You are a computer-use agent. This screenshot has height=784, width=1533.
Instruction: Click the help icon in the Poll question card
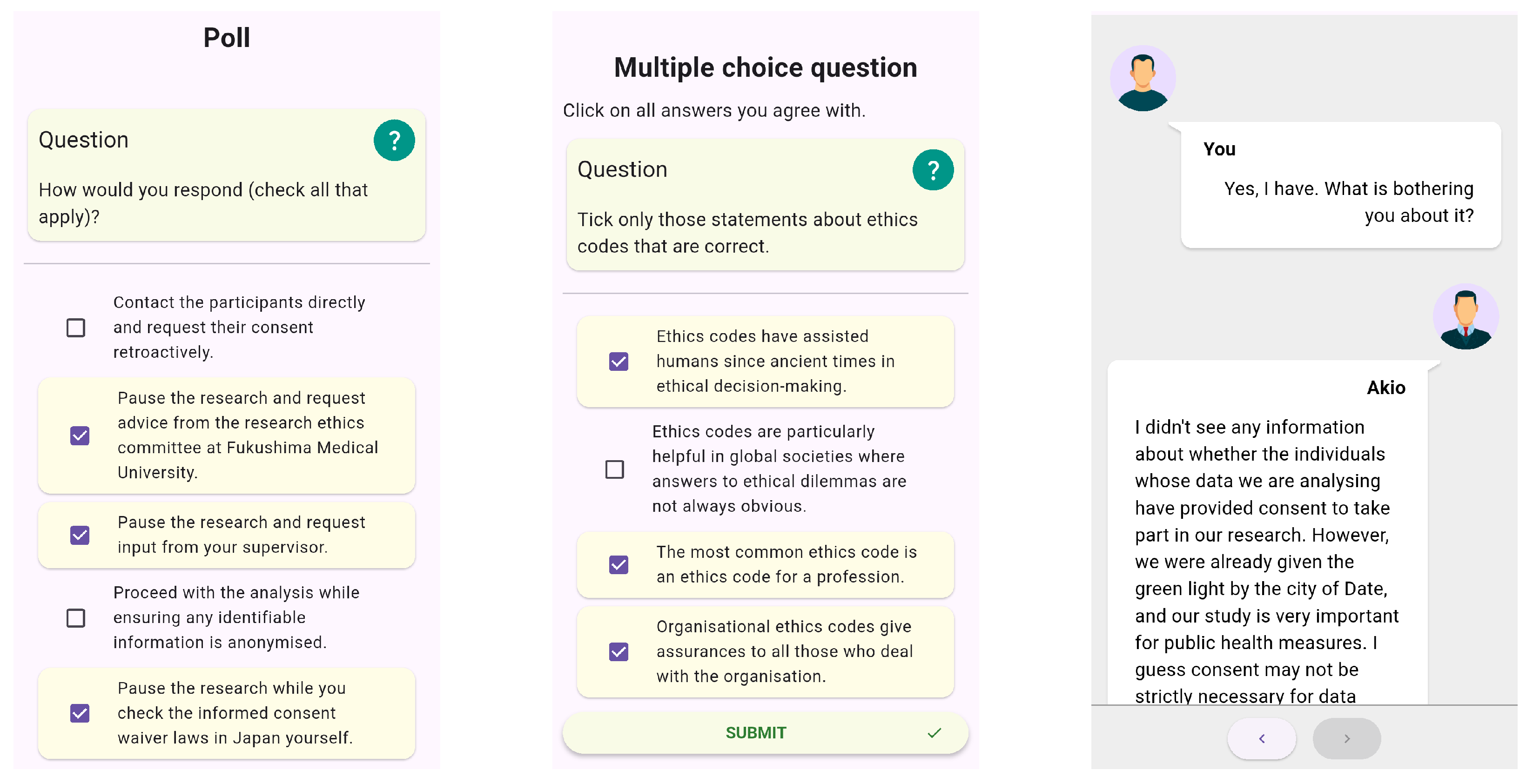point(394,141)
